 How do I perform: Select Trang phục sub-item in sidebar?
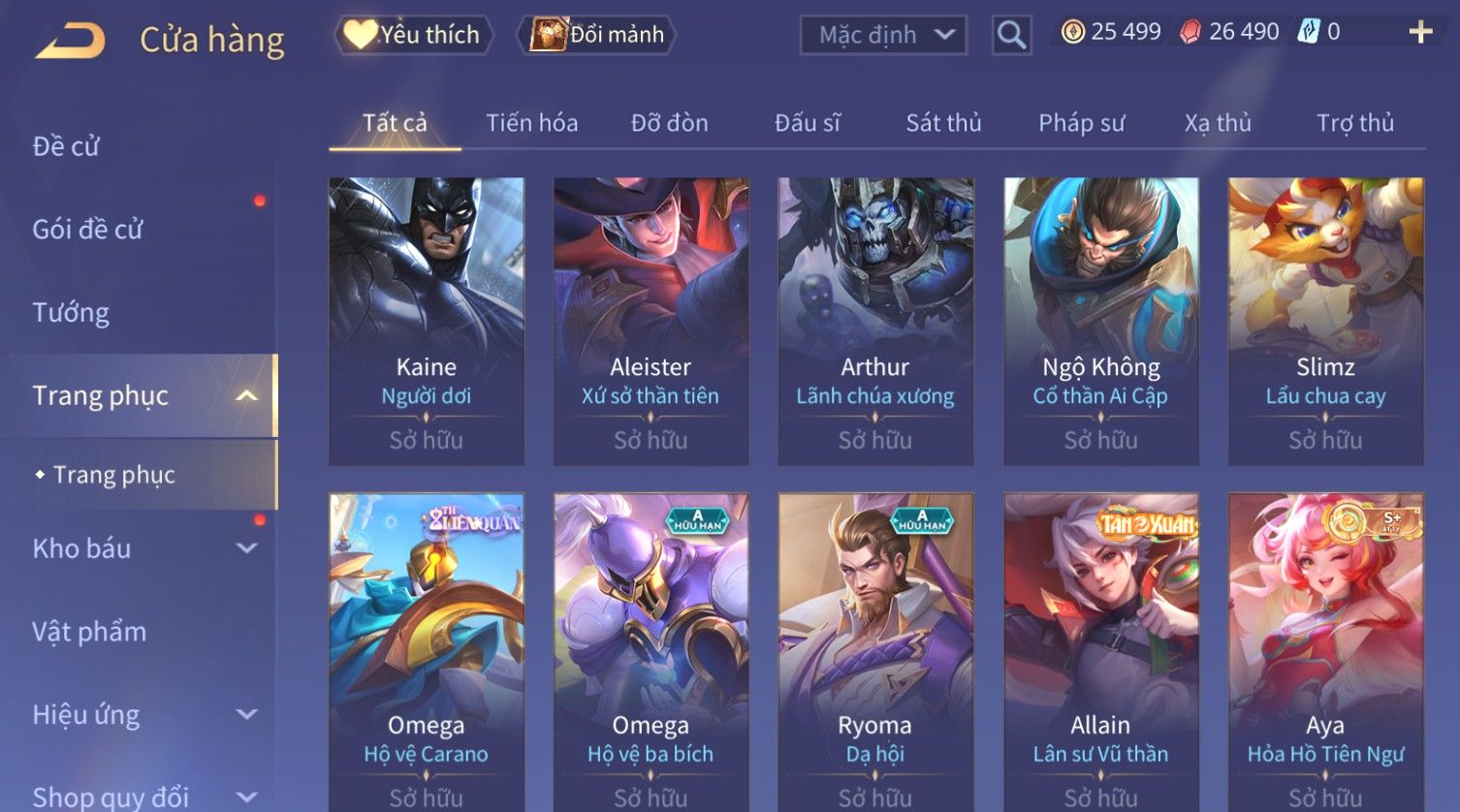coord(114,475)
